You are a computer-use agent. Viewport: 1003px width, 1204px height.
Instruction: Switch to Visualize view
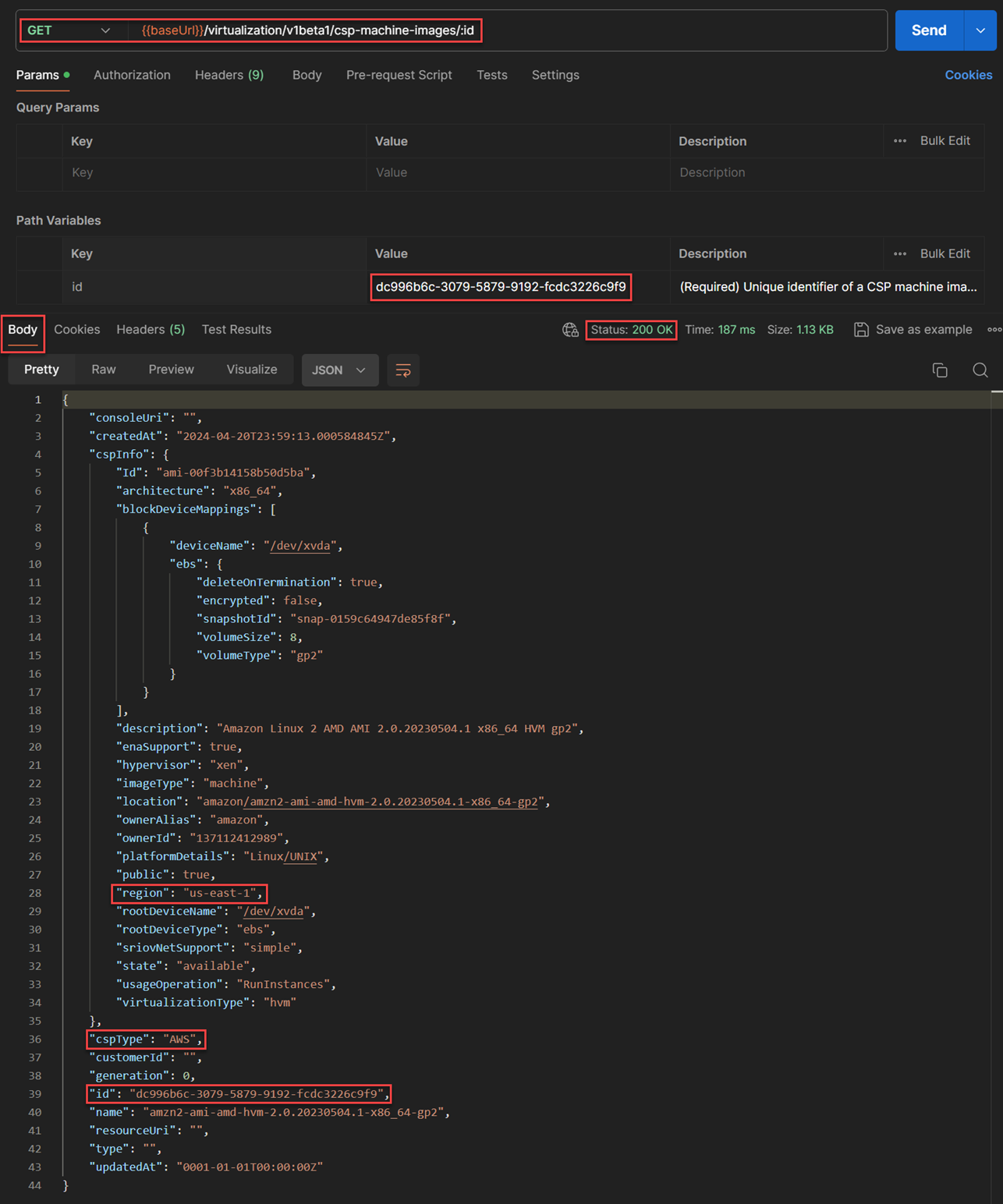(x=252, y=370)
